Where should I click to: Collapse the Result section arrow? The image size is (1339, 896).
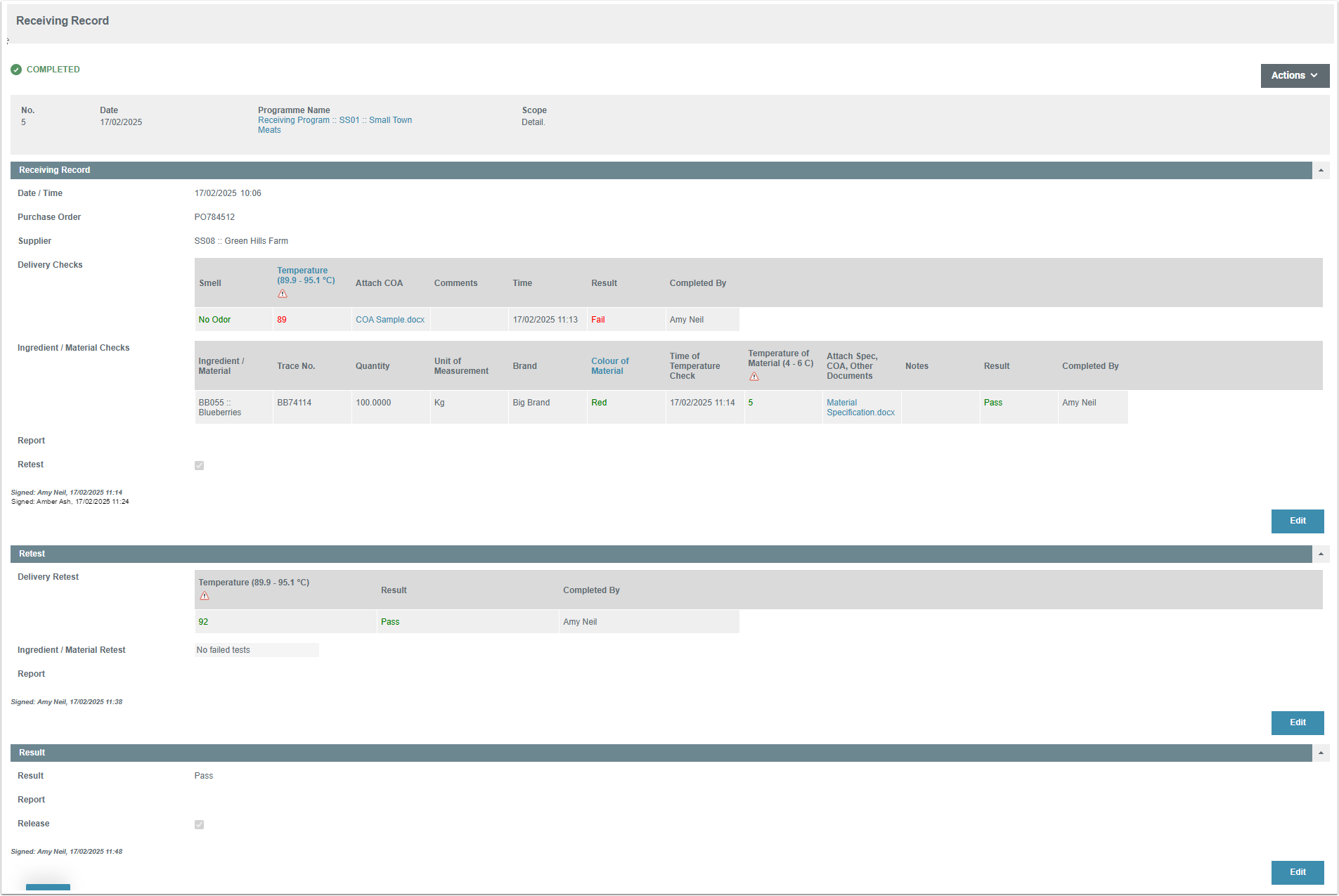(1321, 753)
